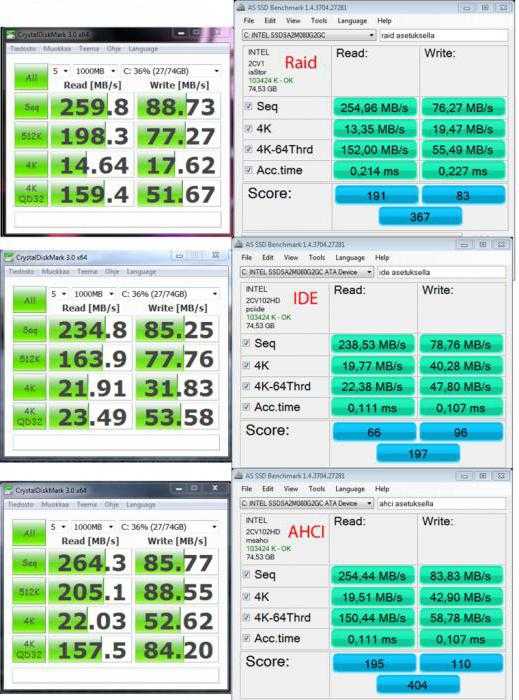Click the 'ide asetuksella' text field

[441, 272]
